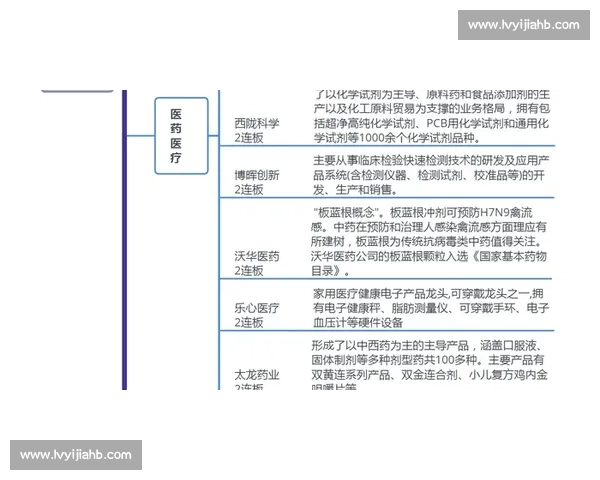
Task: Click the line mentioning 双黄连系列产品
Action: [429, 375]
